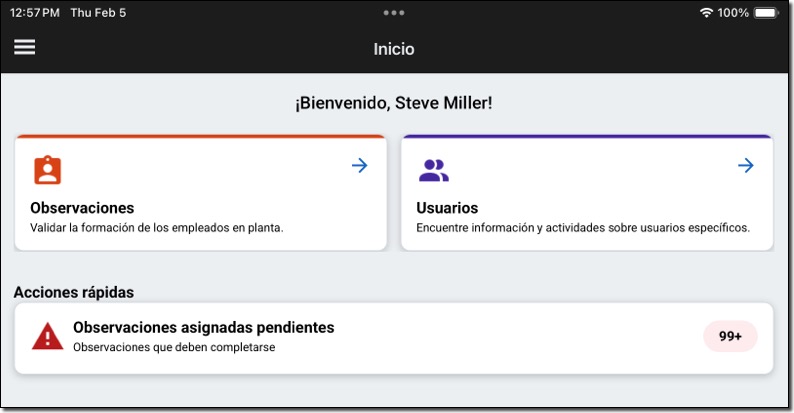Open the iPad multitasking three-dots control

tap(394, 13)
